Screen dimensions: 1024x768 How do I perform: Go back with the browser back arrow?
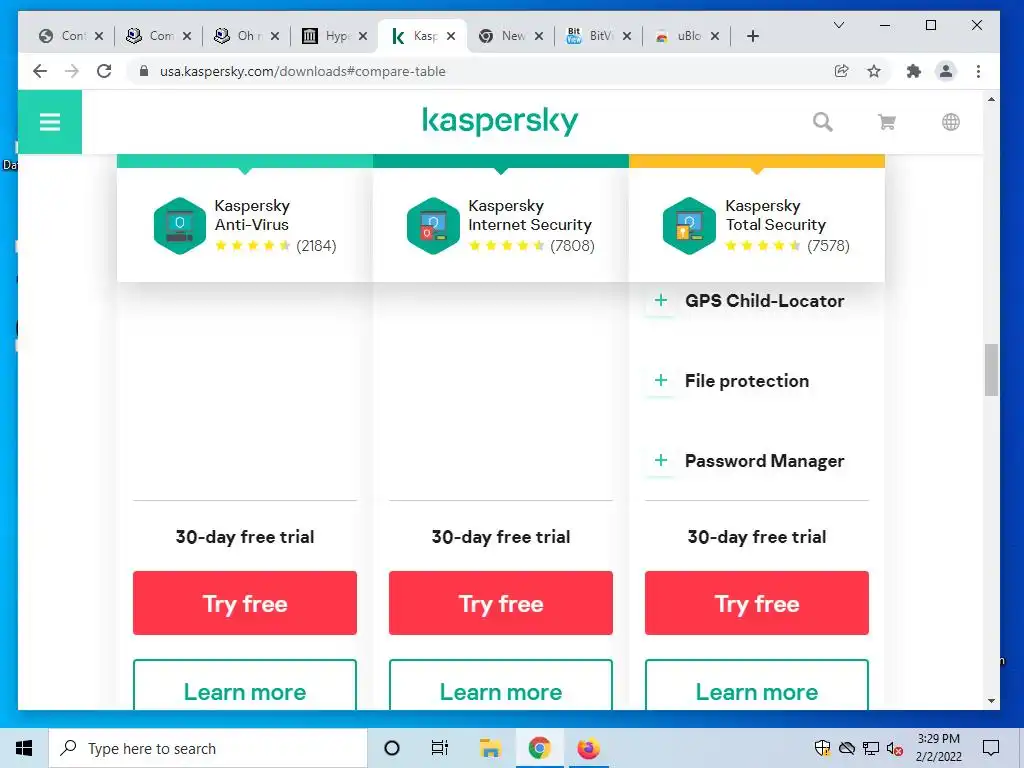(40, 71)
